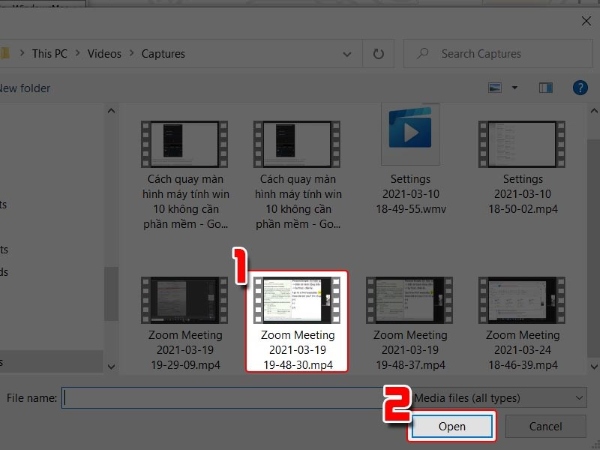This screenshot has height=450, width=600.
Task: Expand the address bar history dropdown
Action: (x=348, y=54)
